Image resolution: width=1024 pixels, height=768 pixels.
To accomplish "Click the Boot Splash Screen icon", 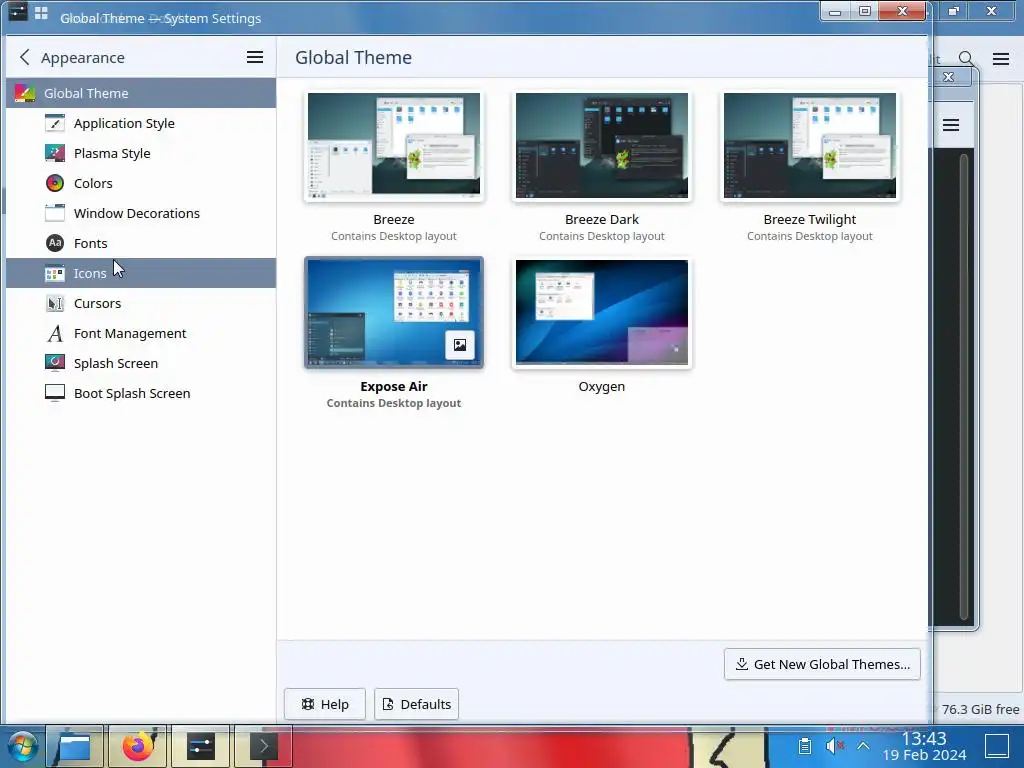I will (x=55, y=393).
